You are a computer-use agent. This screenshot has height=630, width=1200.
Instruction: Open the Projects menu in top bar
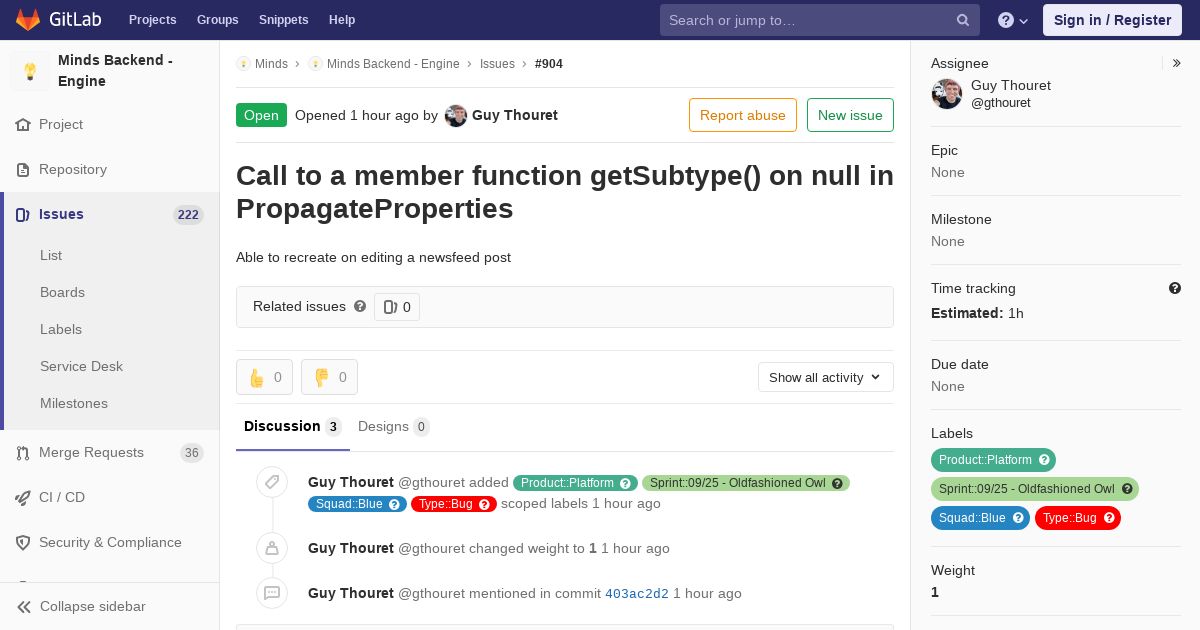point(153,20)
